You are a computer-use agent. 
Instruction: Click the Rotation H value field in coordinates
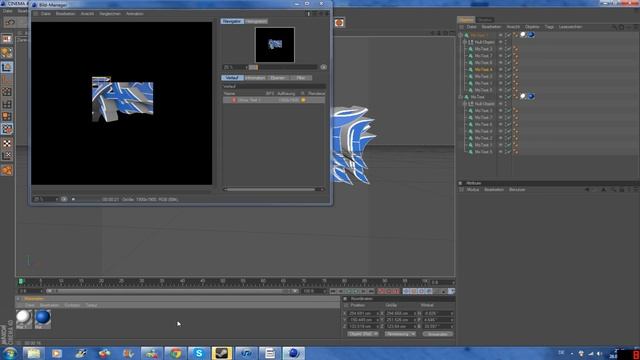click(x=437, y=313)
